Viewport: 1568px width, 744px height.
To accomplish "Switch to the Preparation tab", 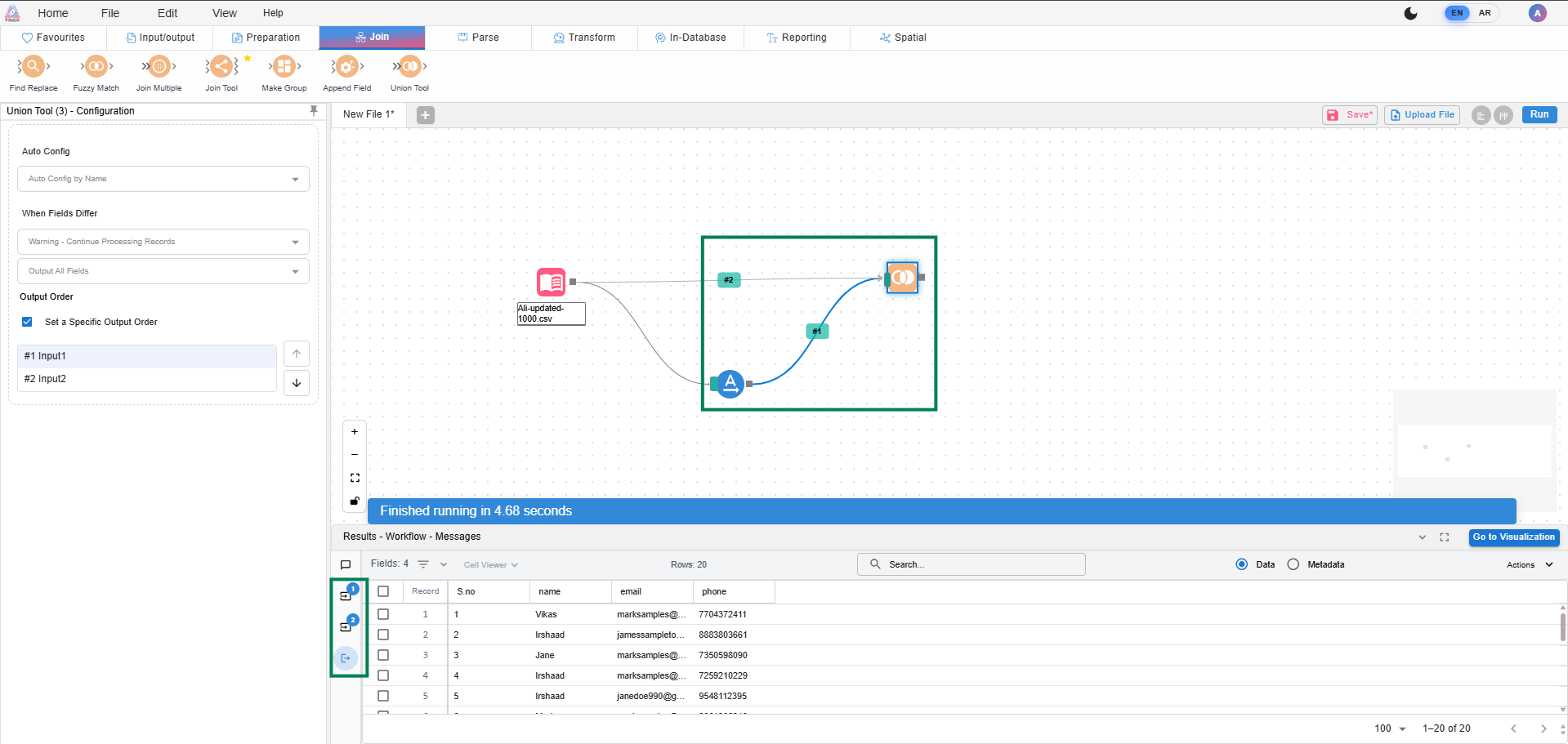I will point(266,38).
